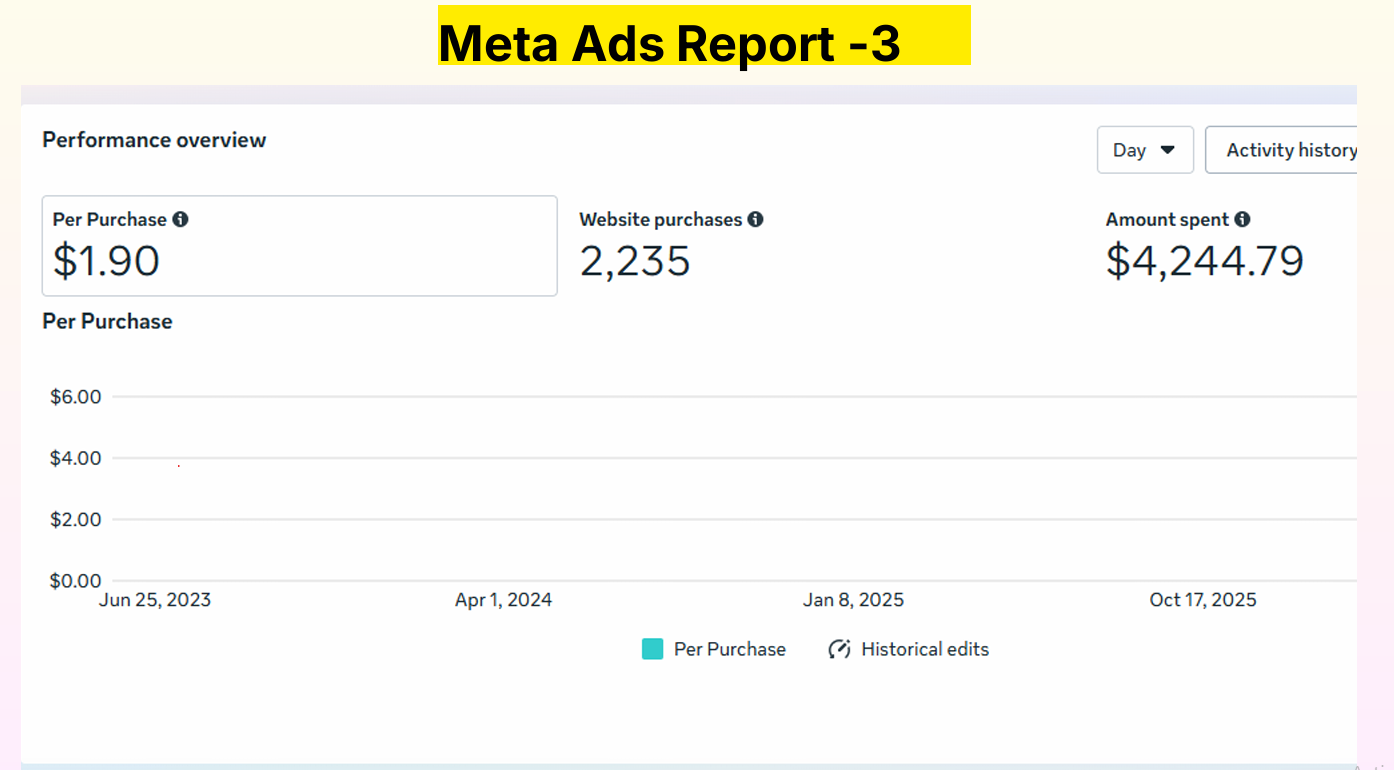This screenshot has height=770, width=1394.
Task: Toggle the teal Per Purchase legend swatch
Action: point(653,649)
